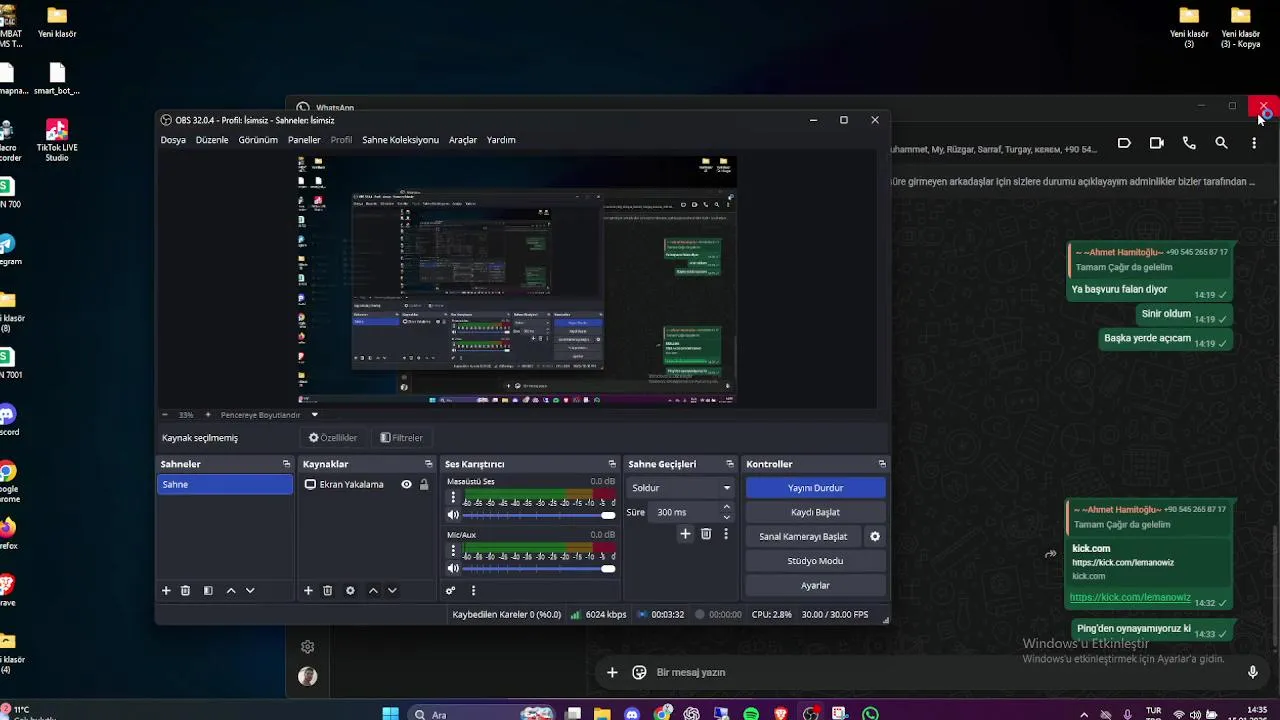Open advanced audio properties gears icon
Screen dimensions: 1280x720
(x=451, y=591)
